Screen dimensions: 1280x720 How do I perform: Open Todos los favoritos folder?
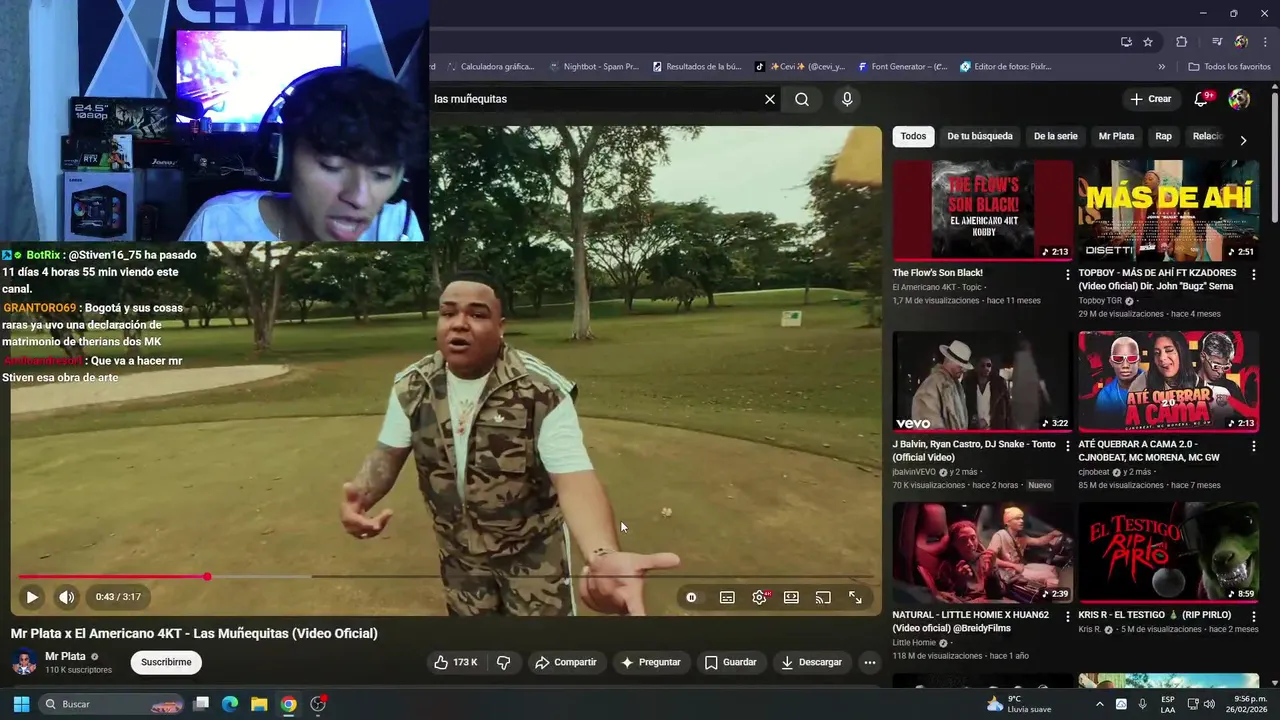pos(1229,67)
